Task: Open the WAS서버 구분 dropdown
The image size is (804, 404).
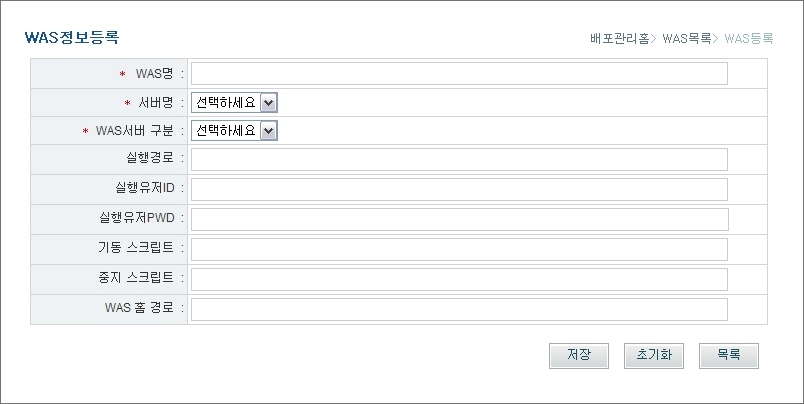Action: pos(234,131)
